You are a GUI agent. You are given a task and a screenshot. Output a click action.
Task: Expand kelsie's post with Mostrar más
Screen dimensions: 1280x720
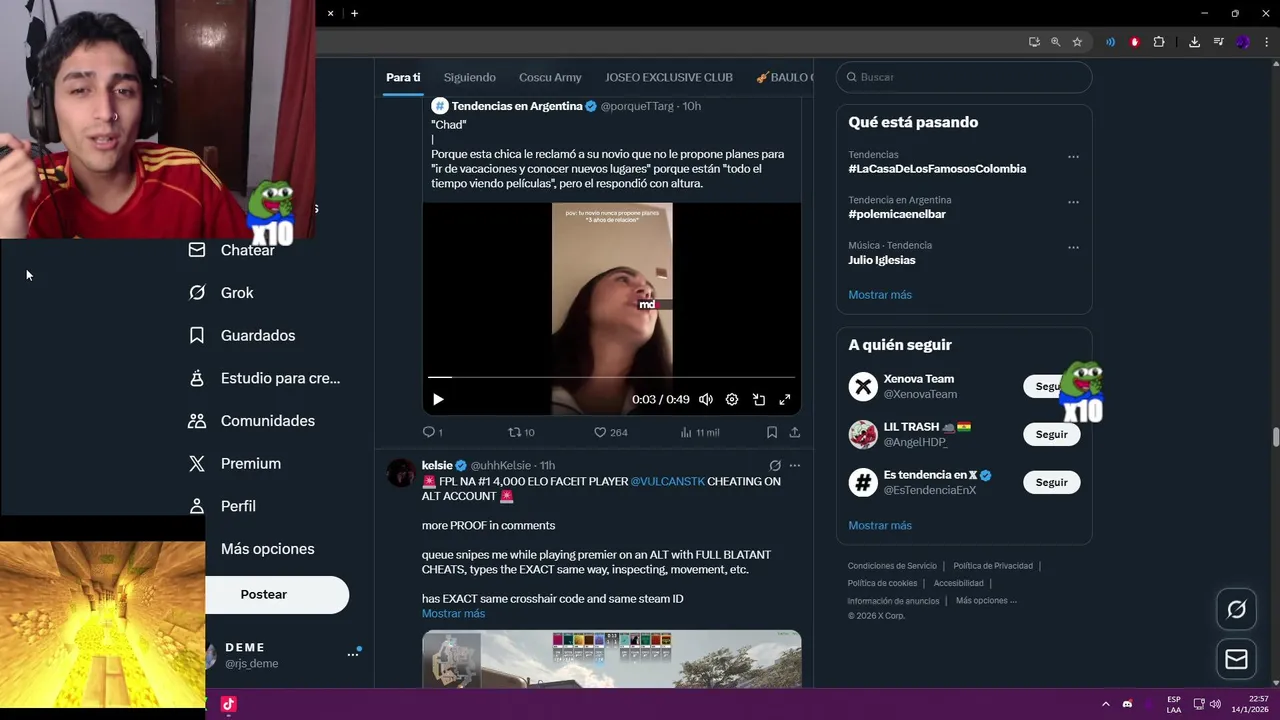coord(453,613)
